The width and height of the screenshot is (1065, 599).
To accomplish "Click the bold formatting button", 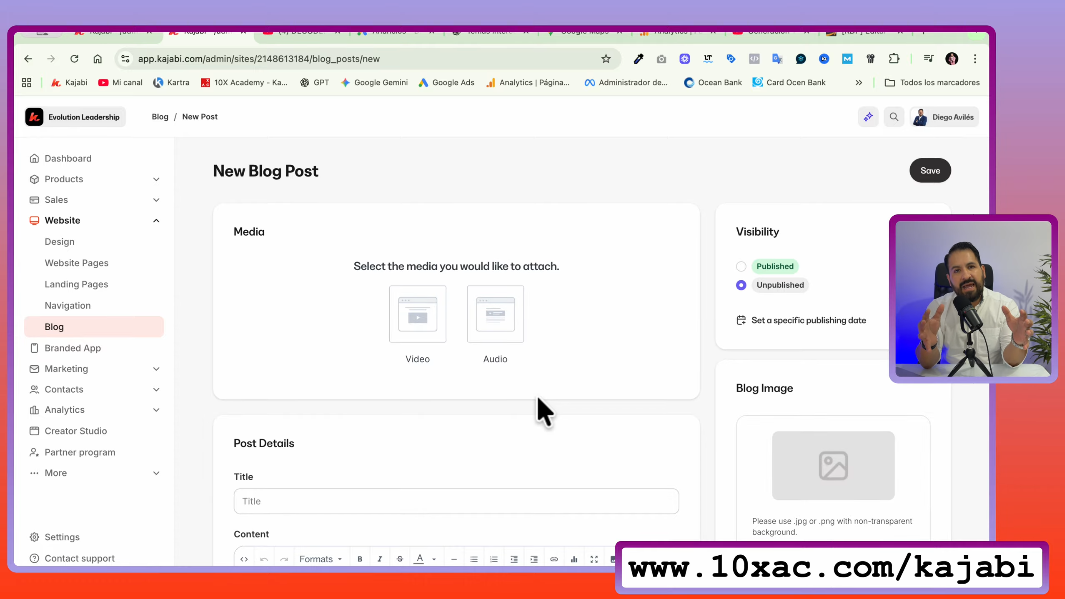I will 360,559.
